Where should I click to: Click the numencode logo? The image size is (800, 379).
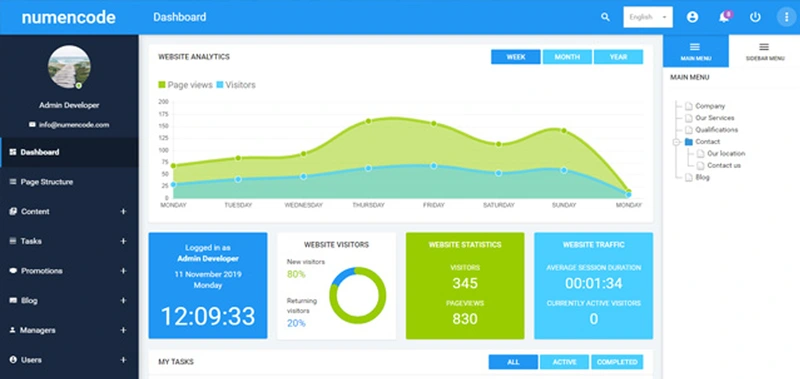(68, 17)
